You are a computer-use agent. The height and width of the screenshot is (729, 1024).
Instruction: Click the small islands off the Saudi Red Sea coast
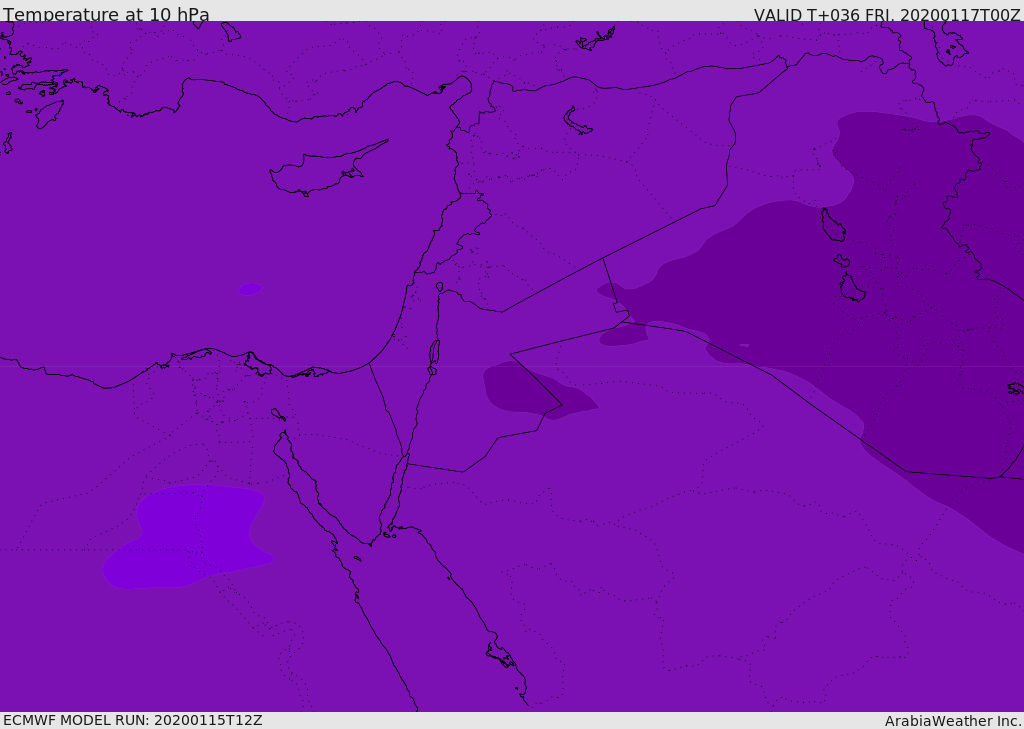(x=500, y=656)
